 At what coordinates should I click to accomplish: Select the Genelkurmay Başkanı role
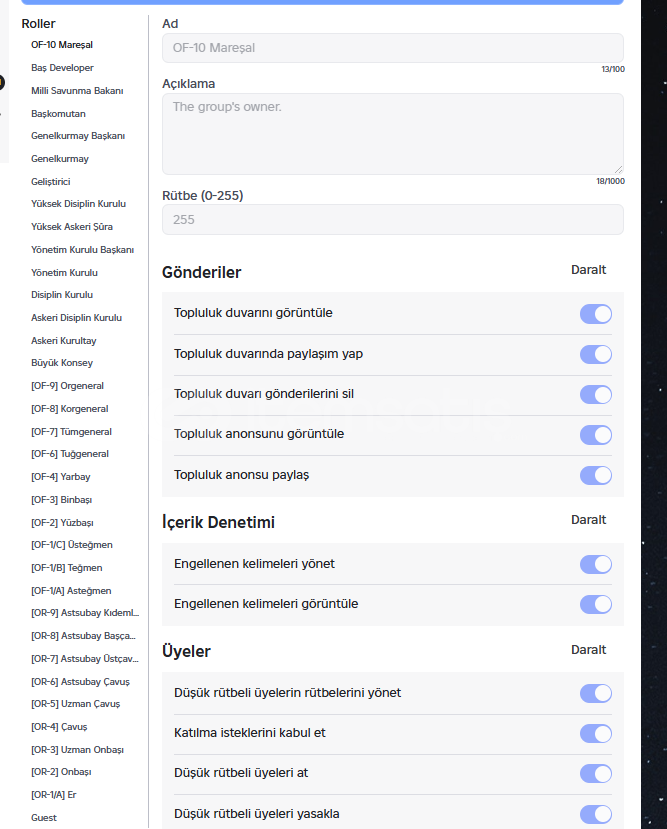78,136
